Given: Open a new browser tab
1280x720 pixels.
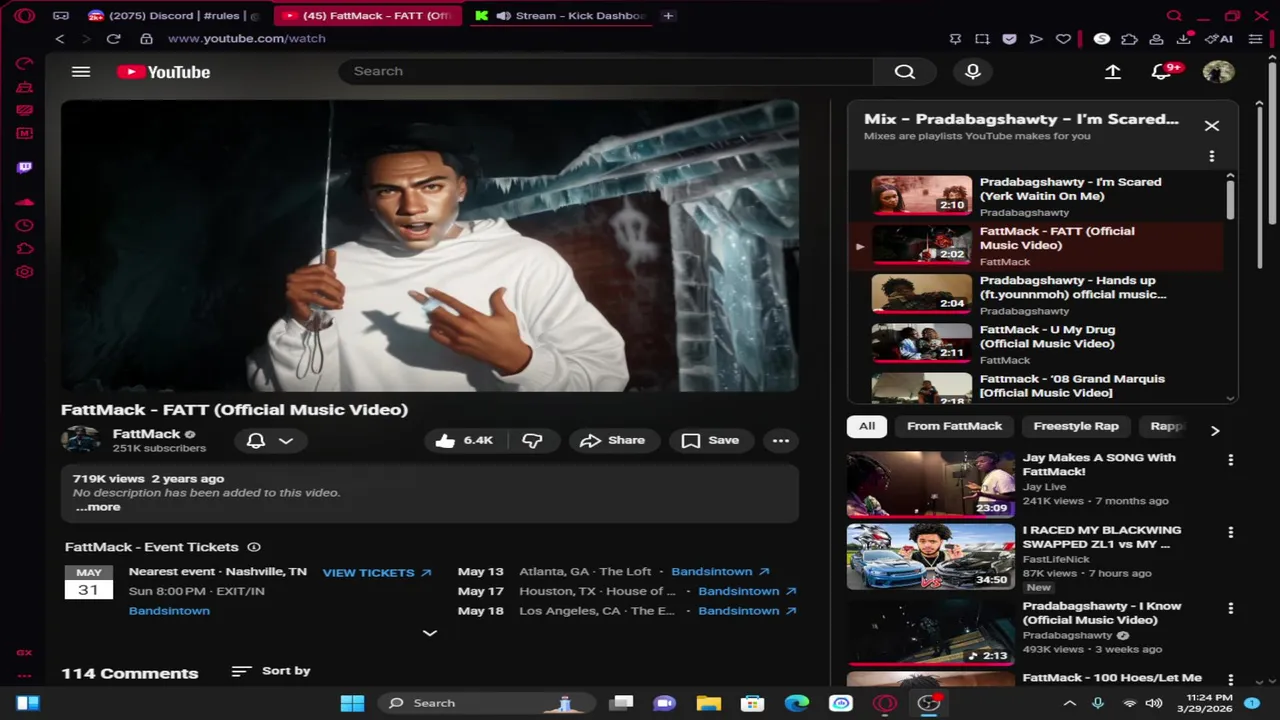Looking at the screenshot, I should (668, 15).
